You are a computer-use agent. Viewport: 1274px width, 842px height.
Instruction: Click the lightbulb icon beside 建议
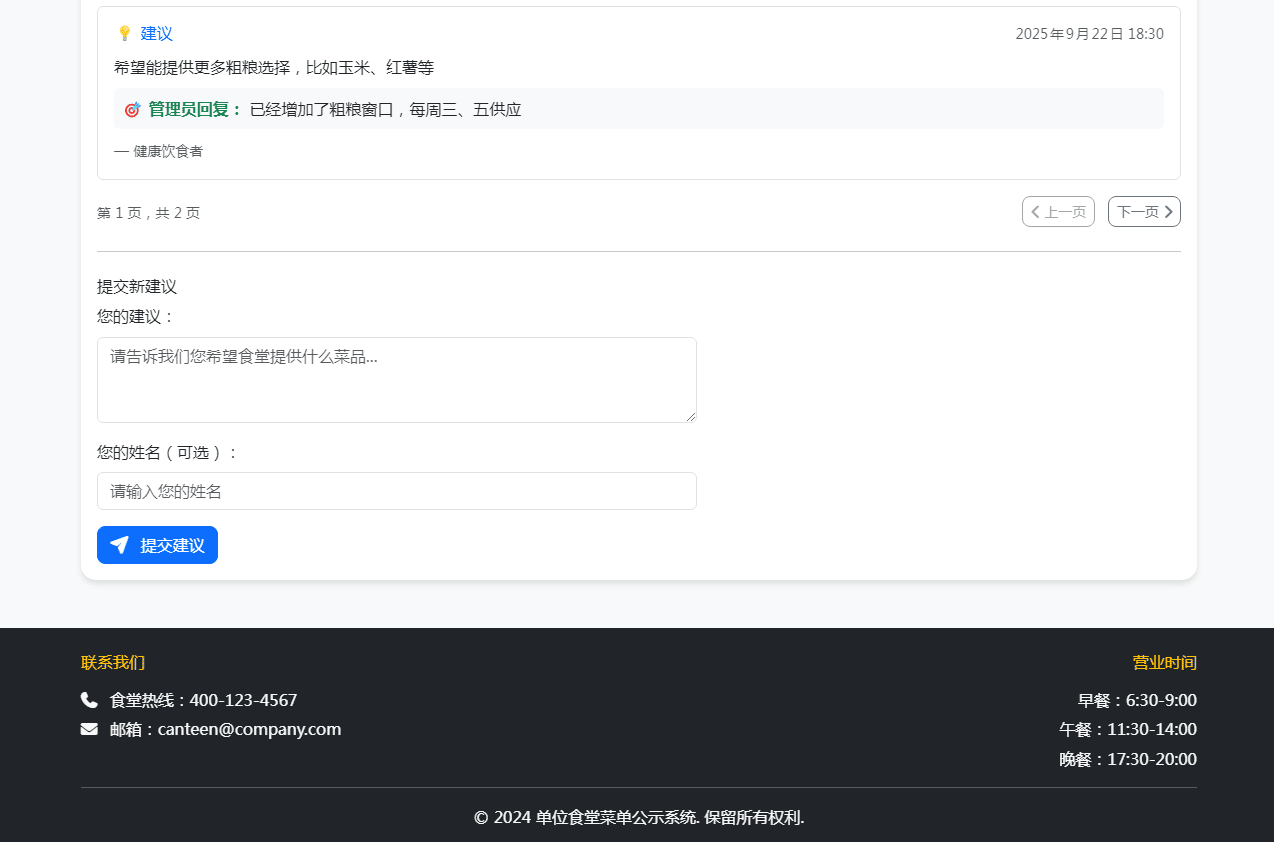pos(124,34)
